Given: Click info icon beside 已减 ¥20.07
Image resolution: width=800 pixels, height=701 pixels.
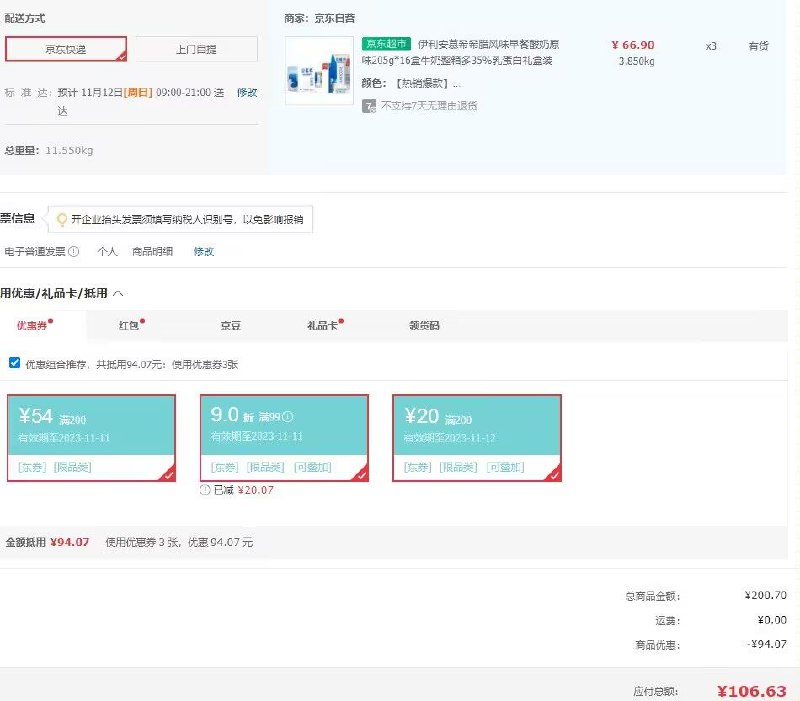Looking at the screenshot, I should click(205, 490).
